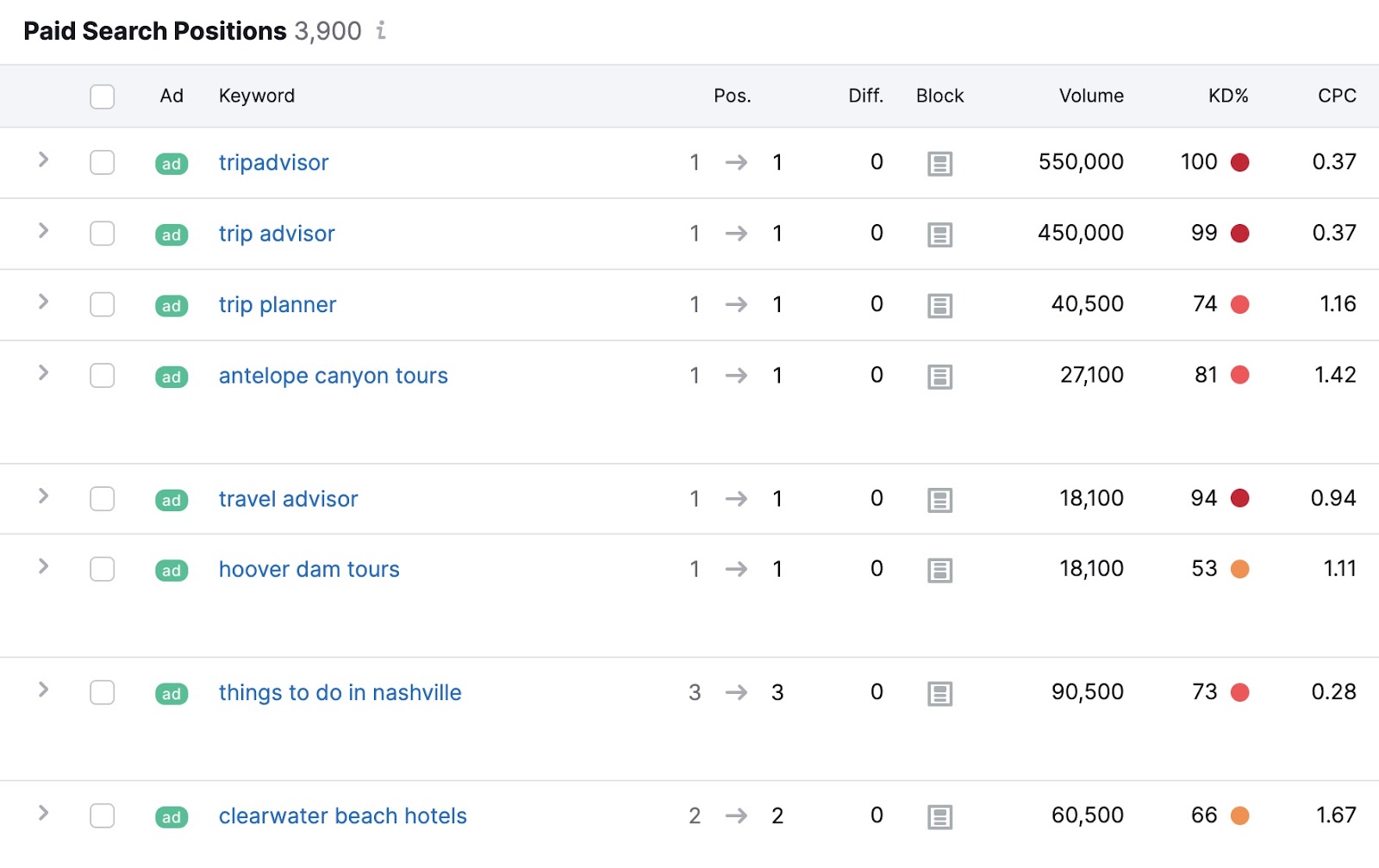Check the checkbox for things to do in nashville
Image resolution: width=1379 pixels, height=868 pixels.
pos(102,693)
